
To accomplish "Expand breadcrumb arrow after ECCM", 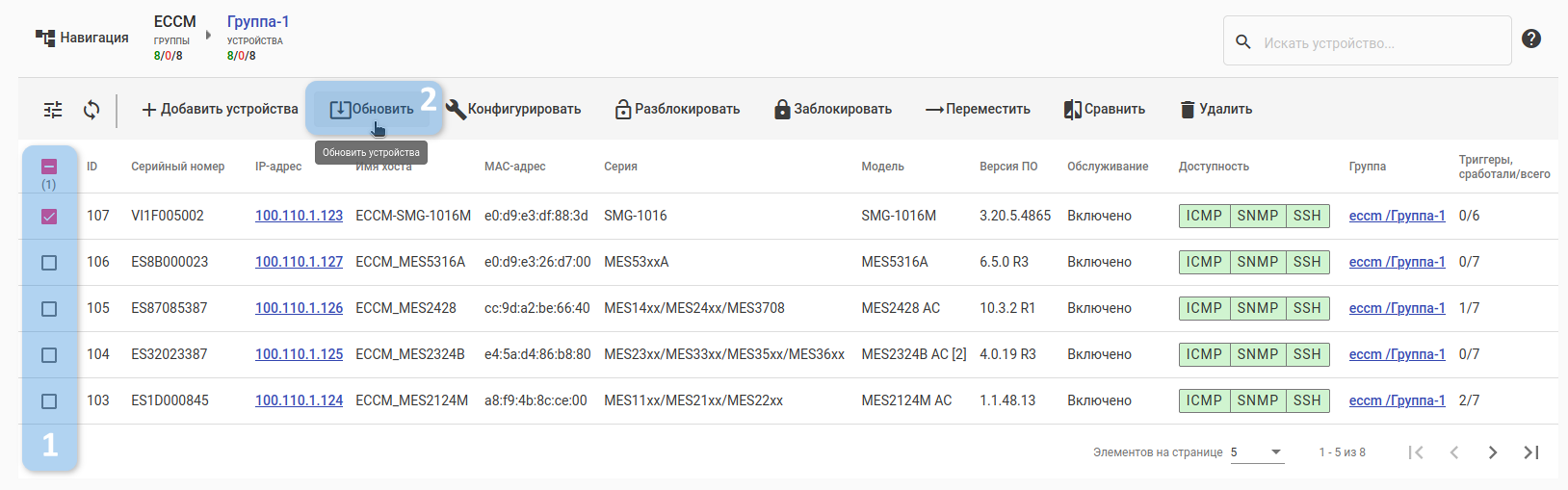I will [x=208, y=36].
